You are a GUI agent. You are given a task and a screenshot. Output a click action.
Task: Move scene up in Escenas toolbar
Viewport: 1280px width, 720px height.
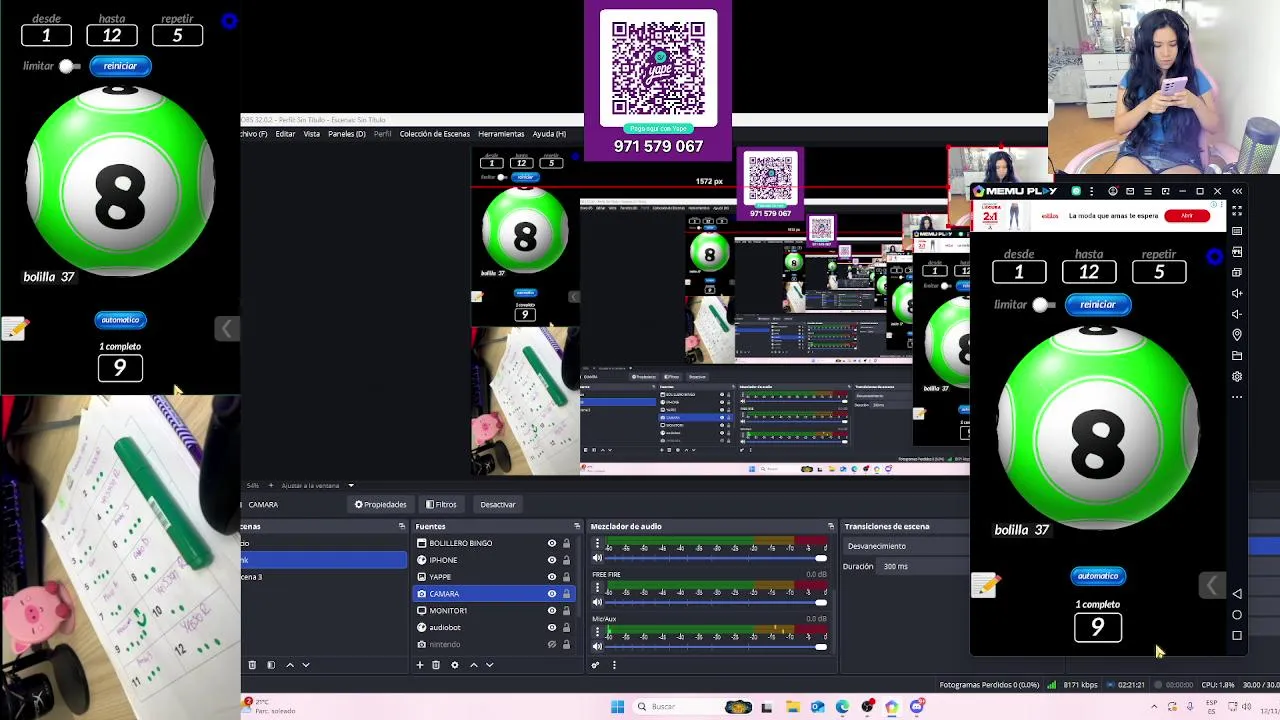pos(290,665)
